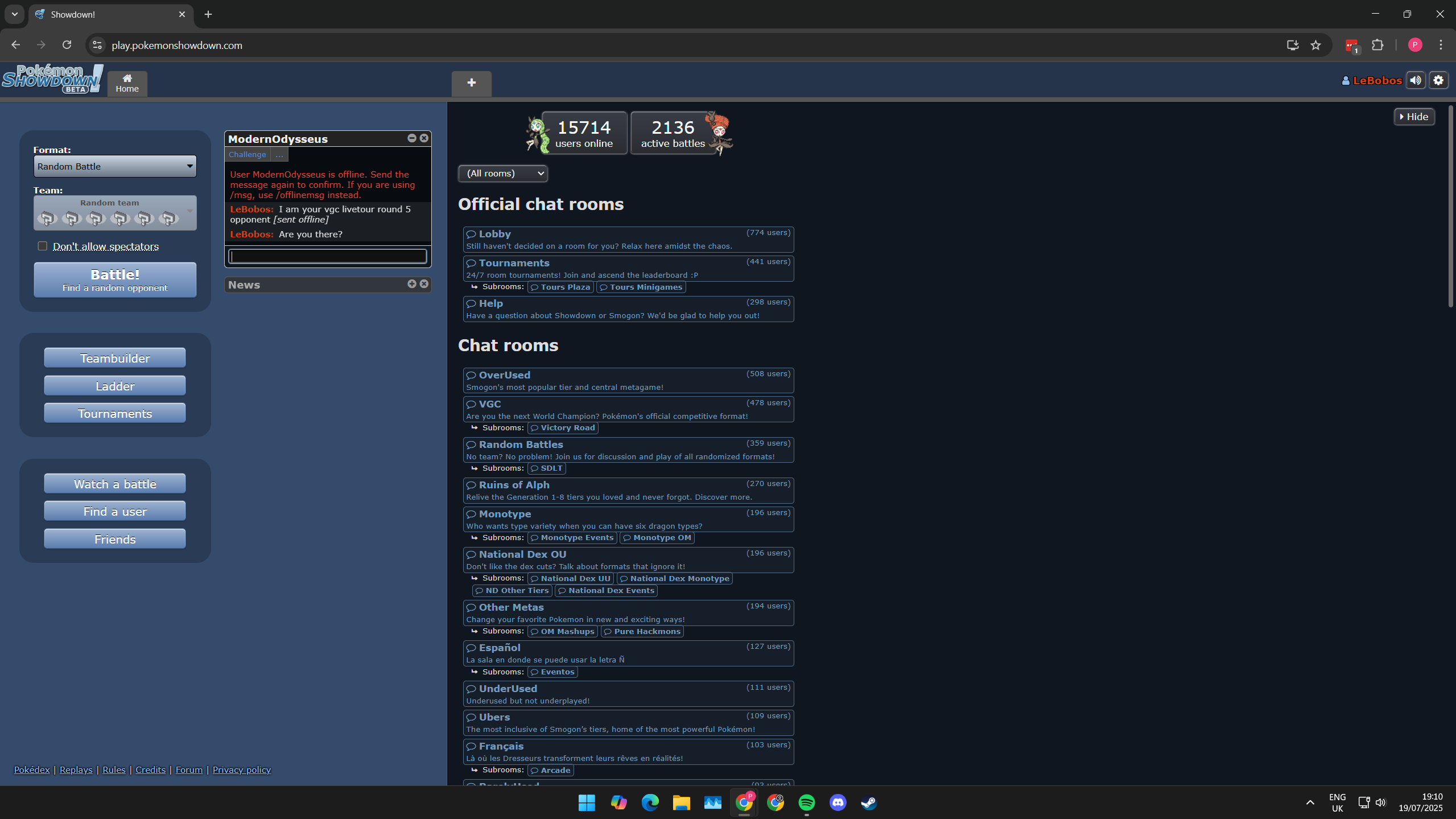
Task: Open the Replays footer link
Action: coord(76,769)
